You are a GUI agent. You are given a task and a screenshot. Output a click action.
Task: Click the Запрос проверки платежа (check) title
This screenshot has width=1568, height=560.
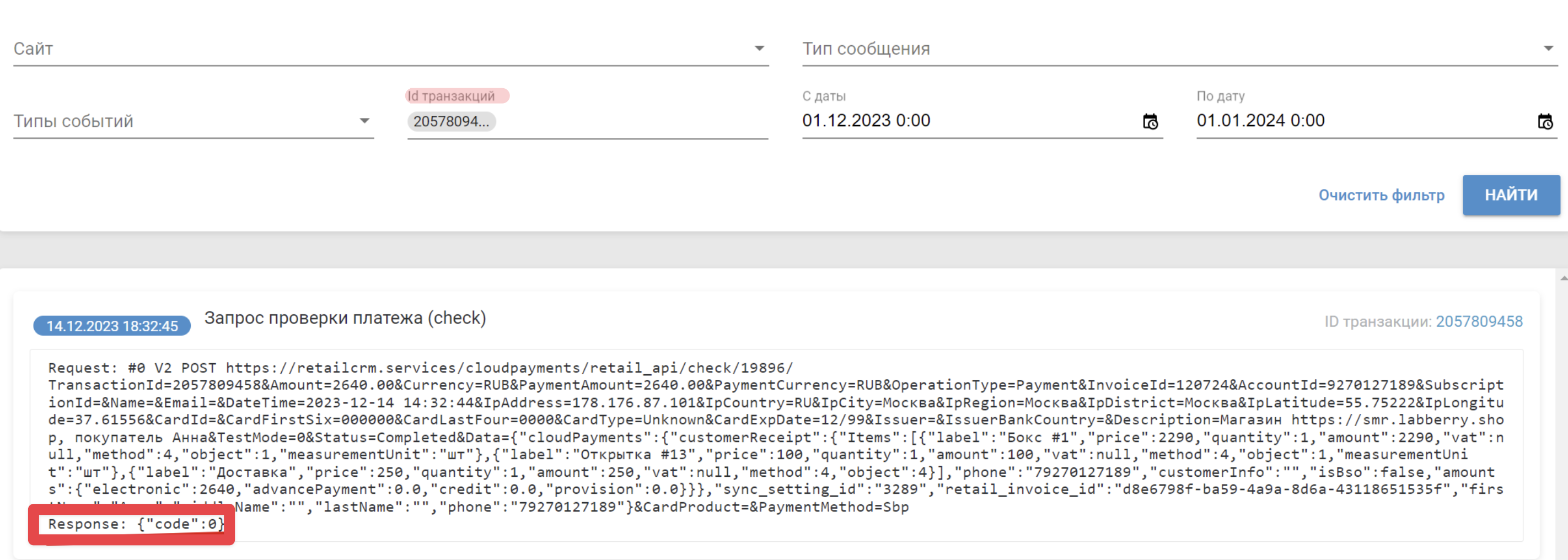(345, 317)
